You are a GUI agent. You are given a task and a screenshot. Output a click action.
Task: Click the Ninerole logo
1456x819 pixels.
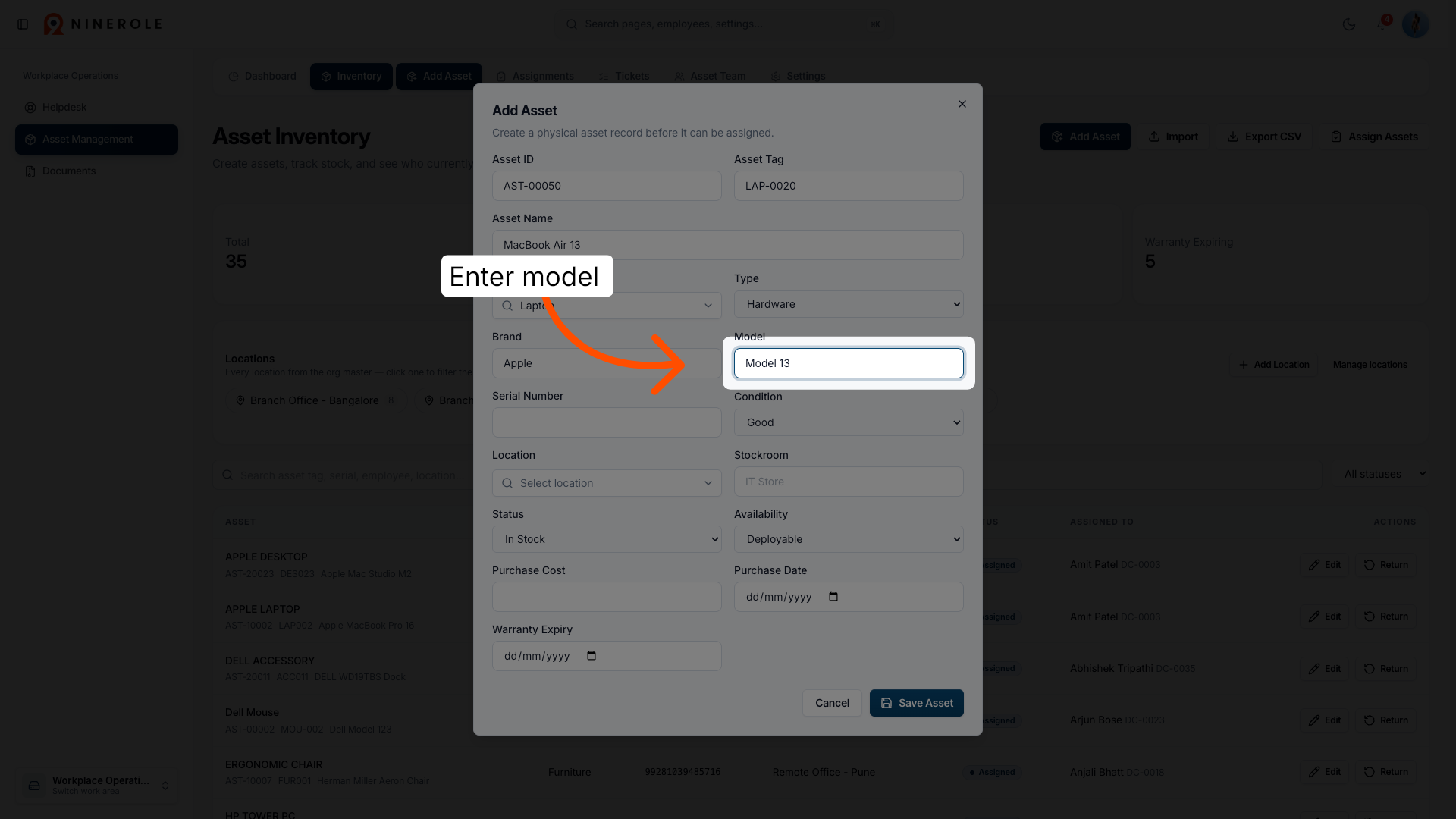tap(102, 24)
